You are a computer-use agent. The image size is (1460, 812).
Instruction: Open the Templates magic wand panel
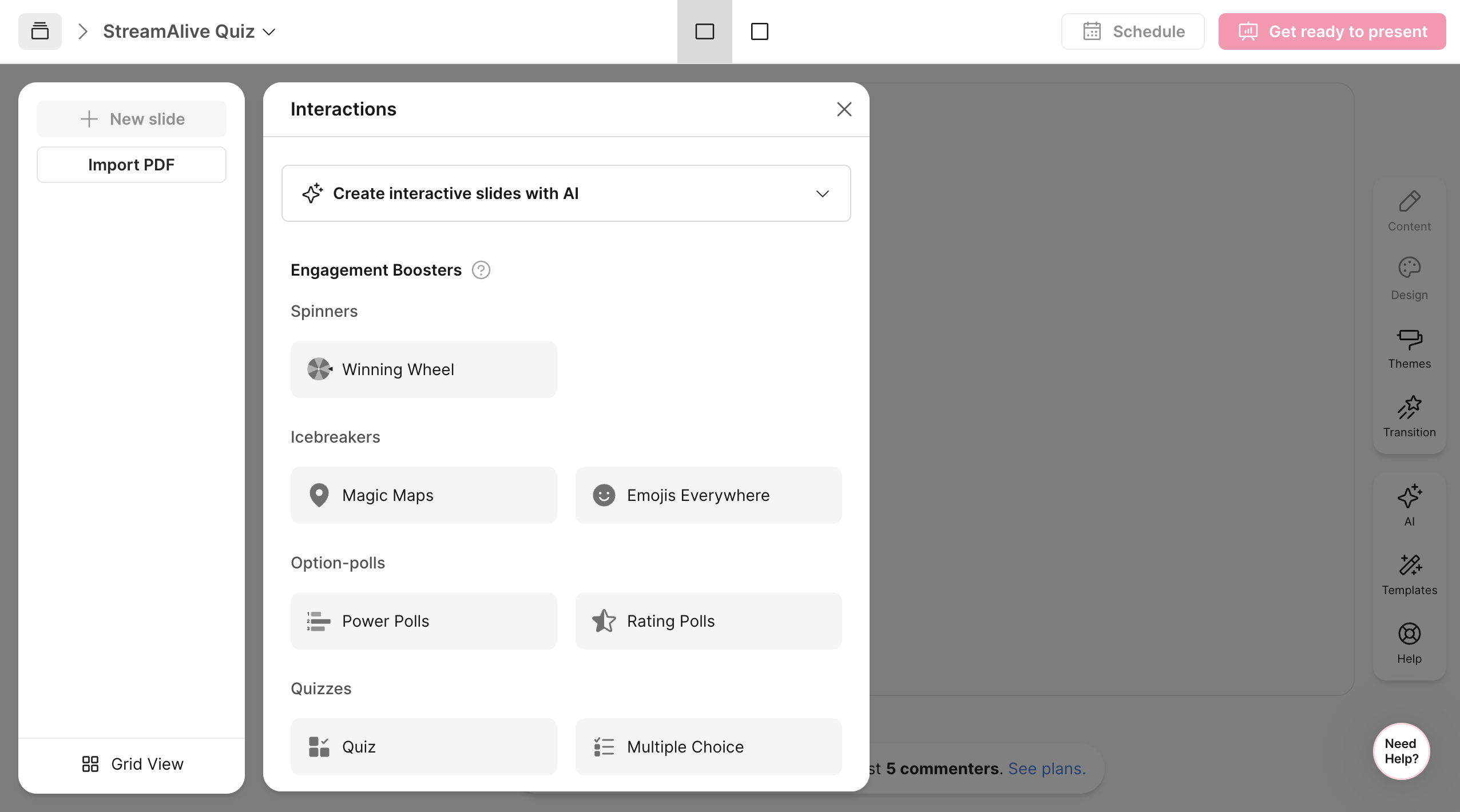pyautogui.click(x=1409, y=575)
